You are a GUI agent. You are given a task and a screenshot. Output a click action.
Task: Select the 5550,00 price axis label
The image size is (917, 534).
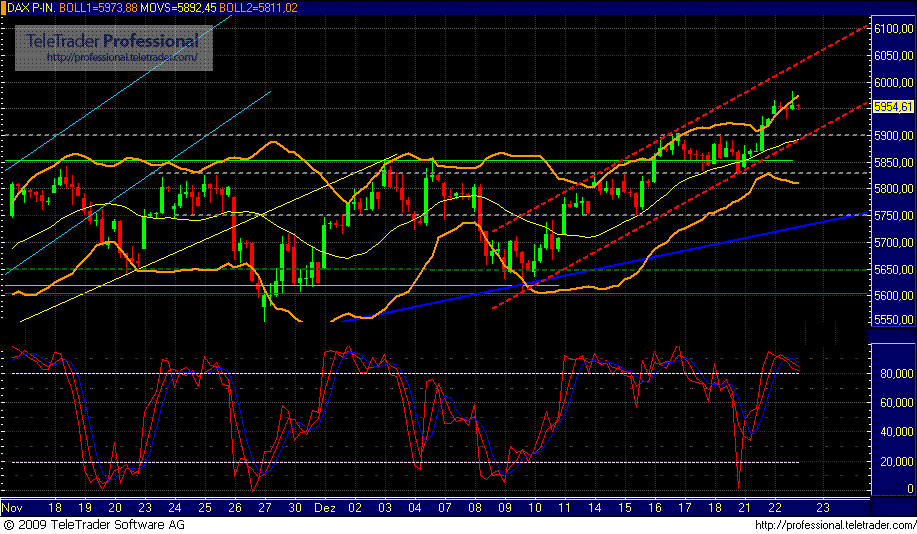(894, 320)
